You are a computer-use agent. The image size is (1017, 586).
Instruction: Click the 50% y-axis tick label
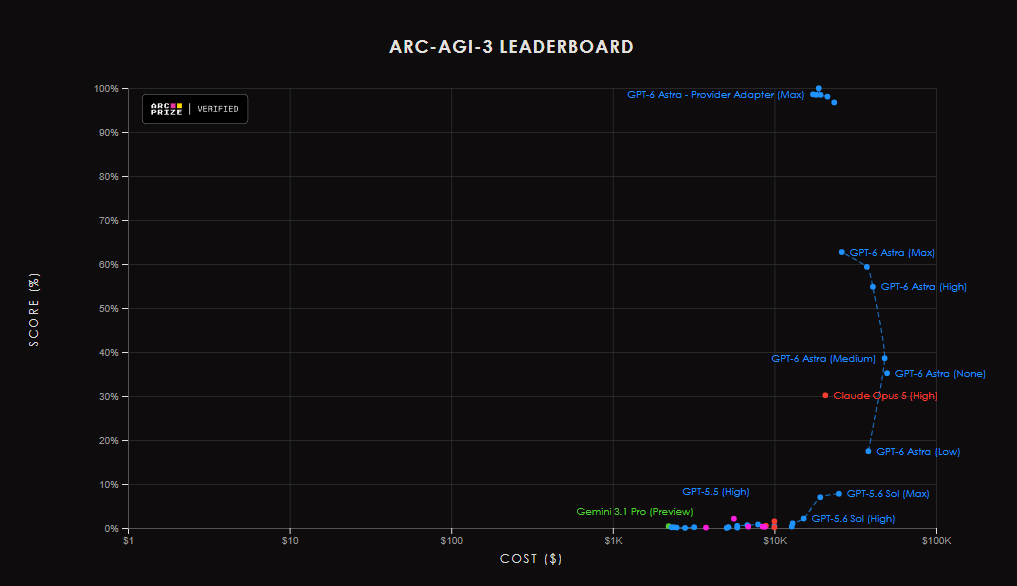pyautogui.click(x=108, y=309)
